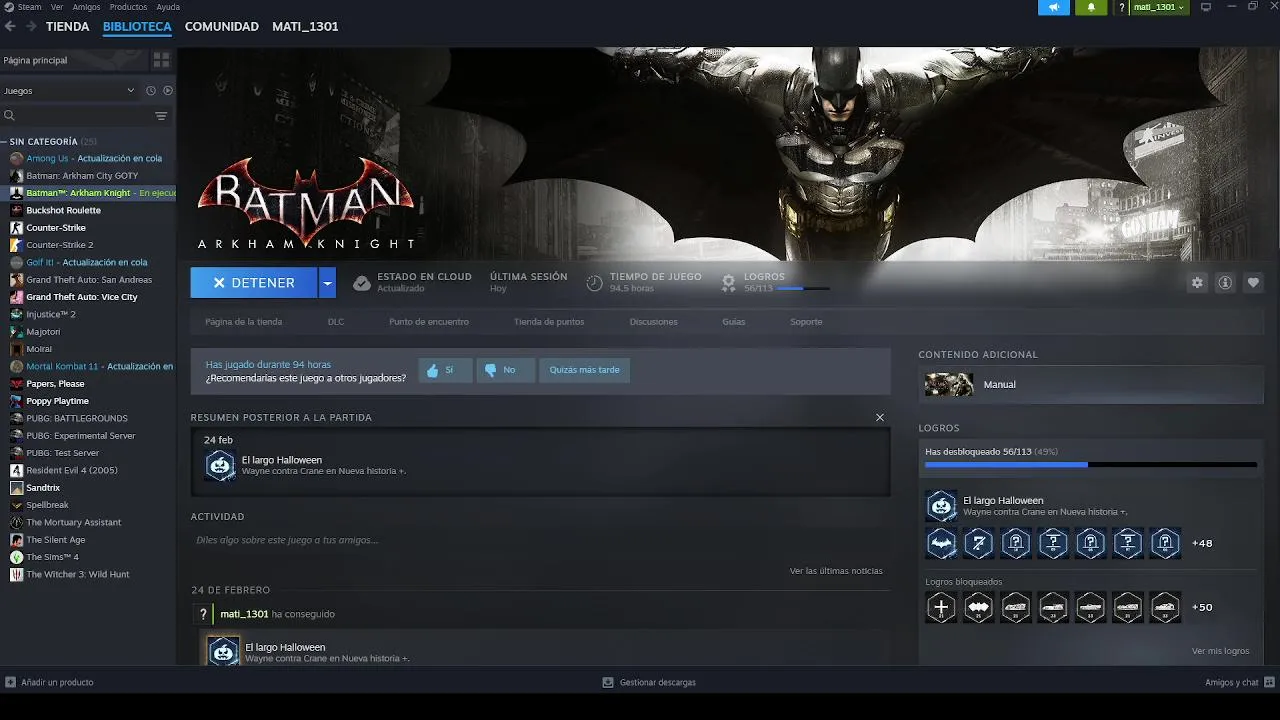Click the activity status text field
The width and height of the screenshot is (1280, 720).
point(540,540)
